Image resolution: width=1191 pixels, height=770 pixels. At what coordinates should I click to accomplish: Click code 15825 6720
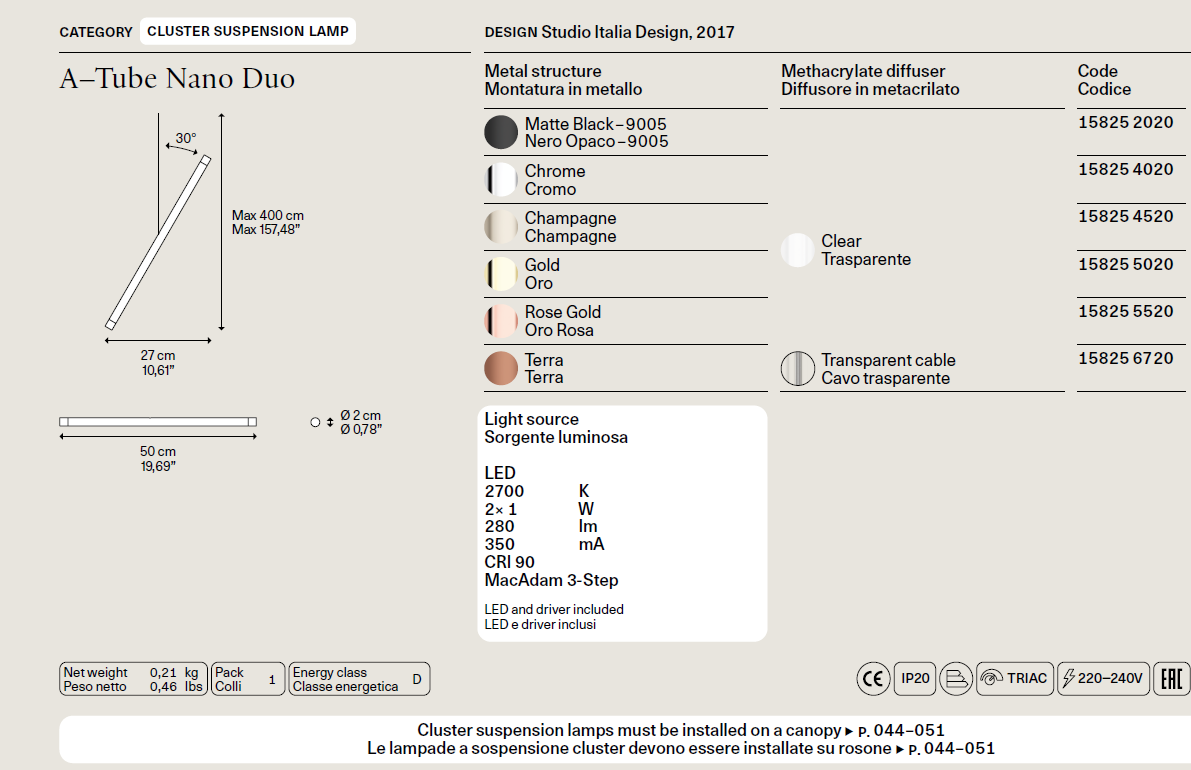1126,358
